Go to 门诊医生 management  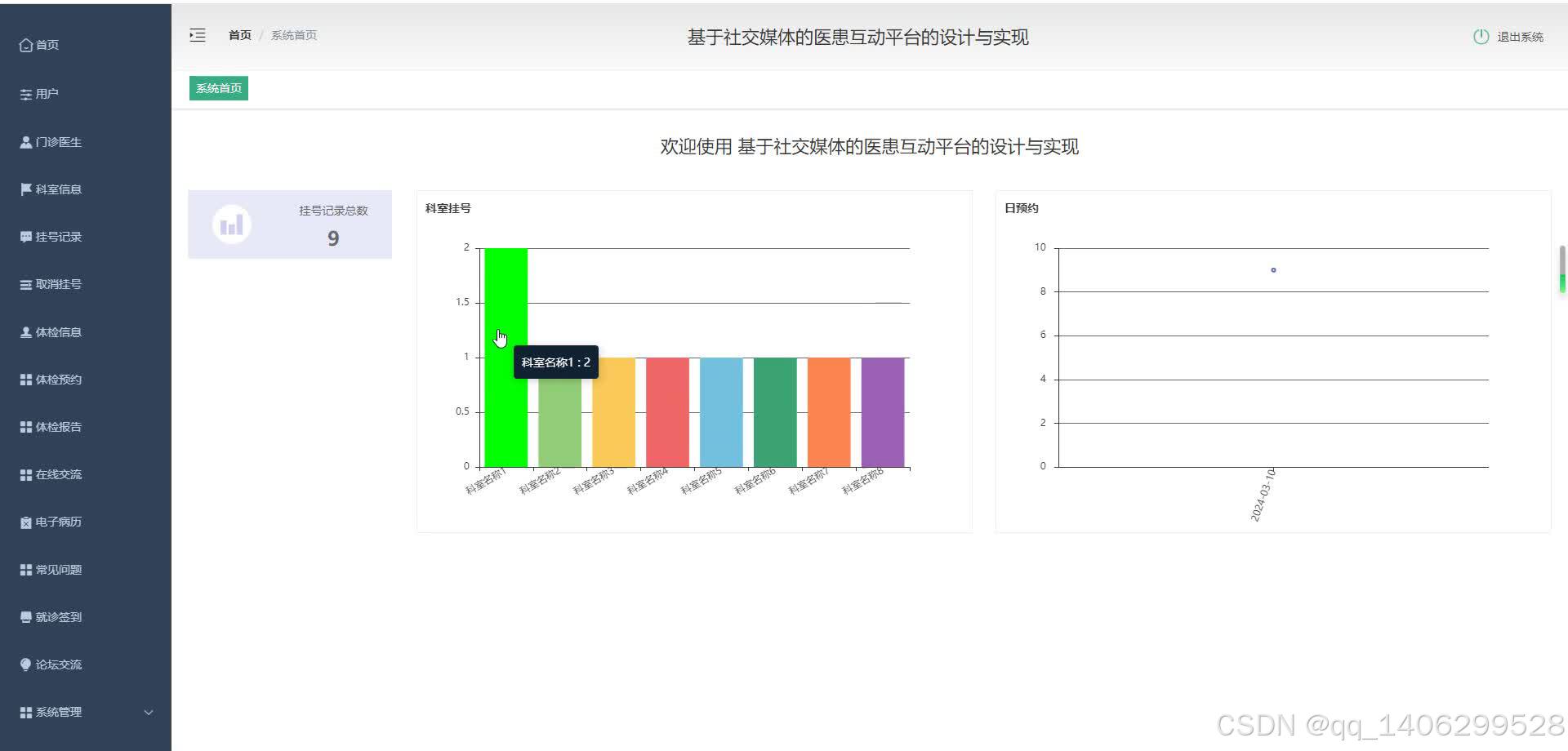[59, 142]
